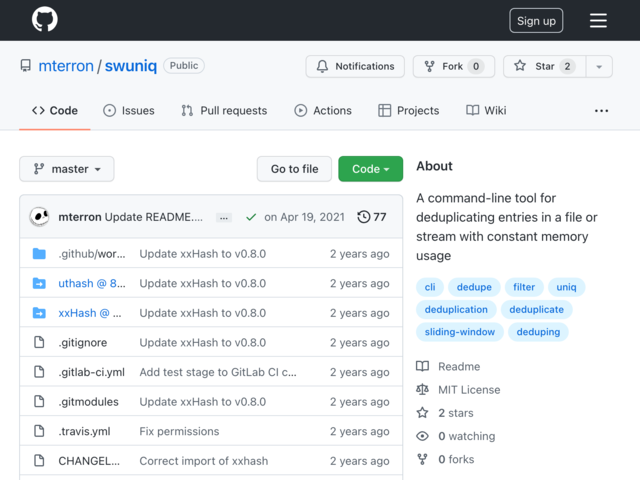Star the swuniq repository
Viewport: 640px width, 480px height.
544,66
